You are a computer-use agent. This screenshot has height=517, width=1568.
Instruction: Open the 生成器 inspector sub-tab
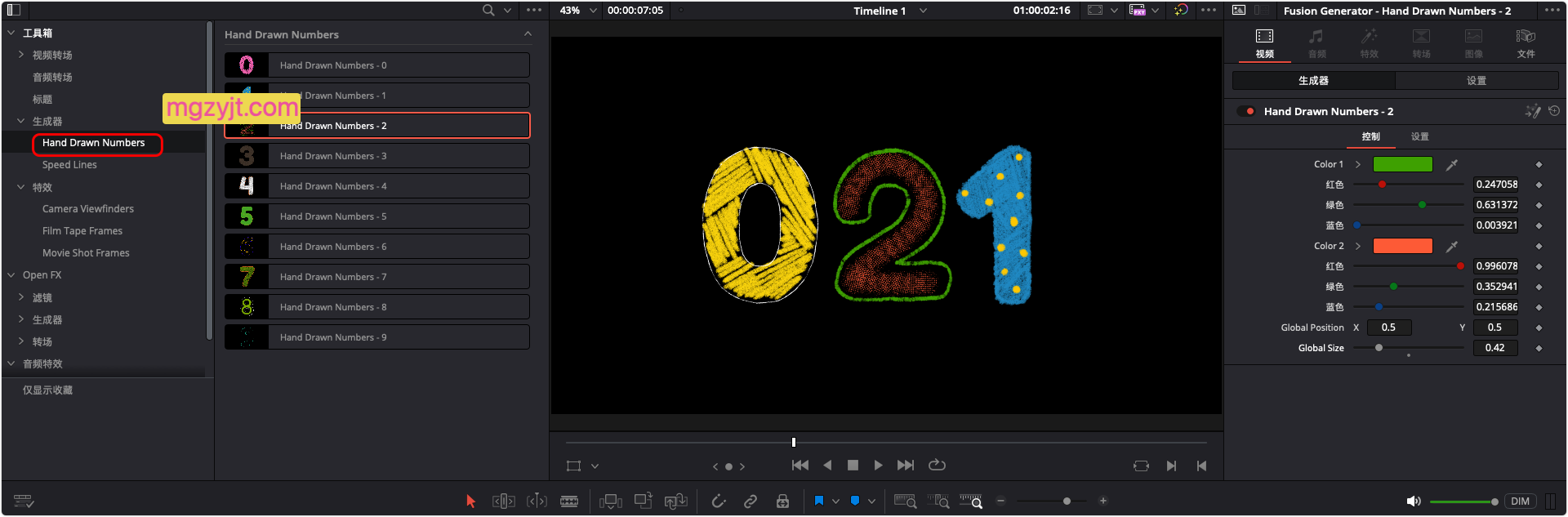1313,80
